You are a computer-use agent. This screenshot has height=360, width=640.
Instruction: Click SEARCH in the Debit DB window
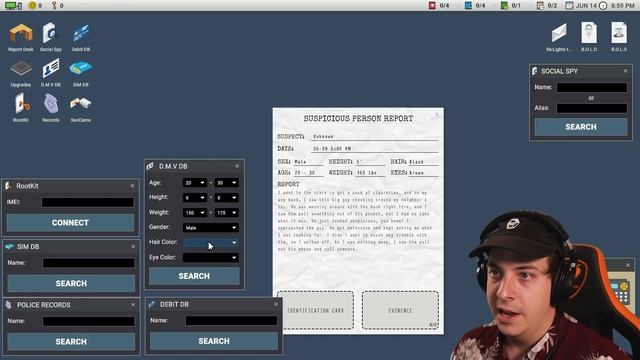coord(214,341)
